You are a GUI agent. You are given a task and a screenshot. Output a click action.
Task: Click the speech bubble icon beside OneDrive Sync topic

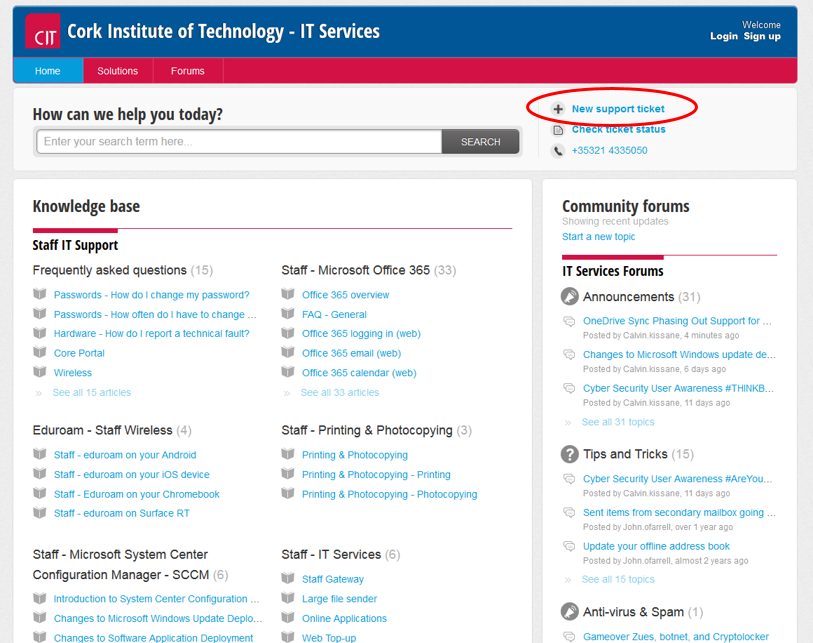pos(569,322)
